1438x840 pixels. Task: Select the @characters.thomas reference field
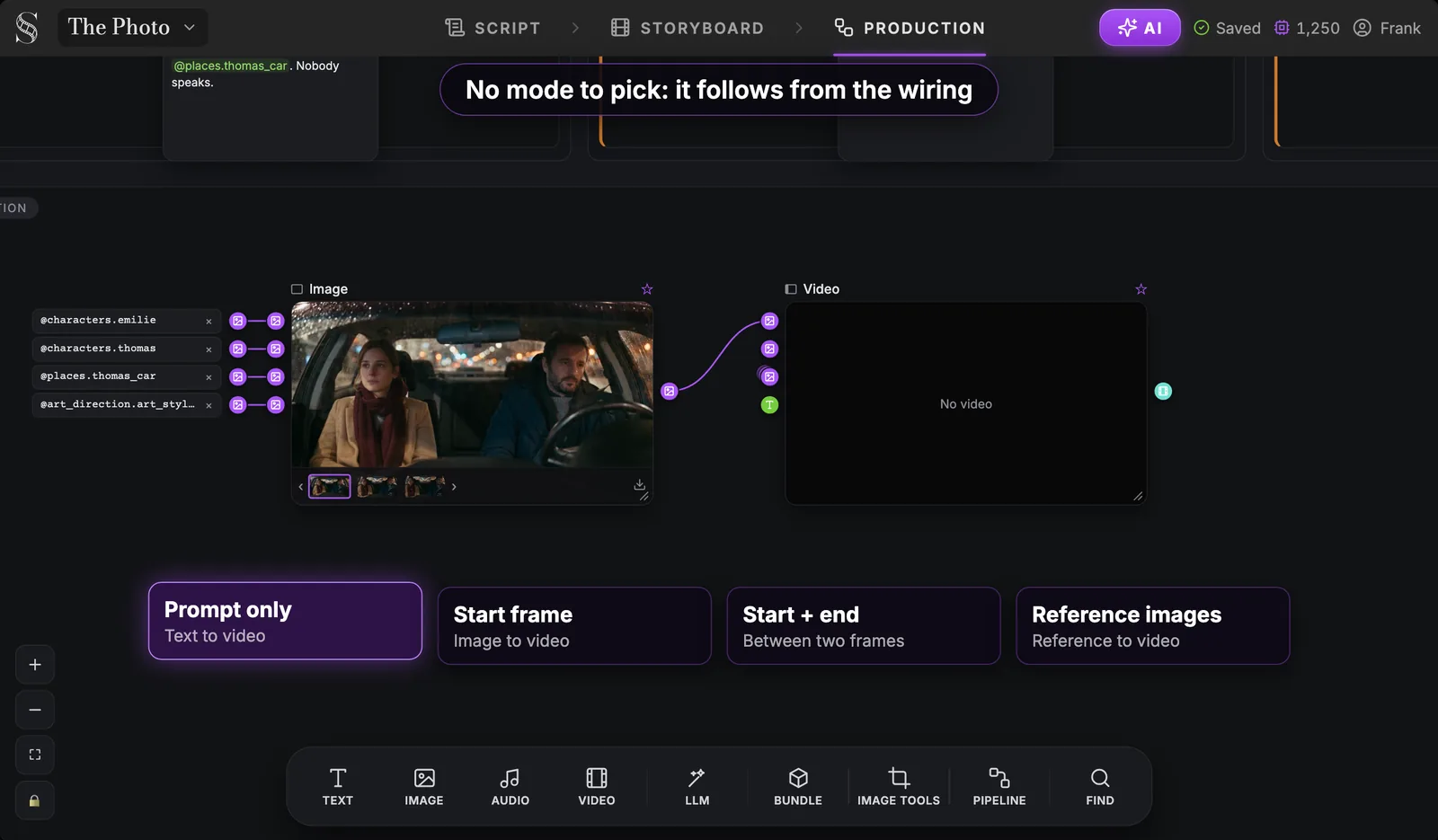[x=126, y=349]
